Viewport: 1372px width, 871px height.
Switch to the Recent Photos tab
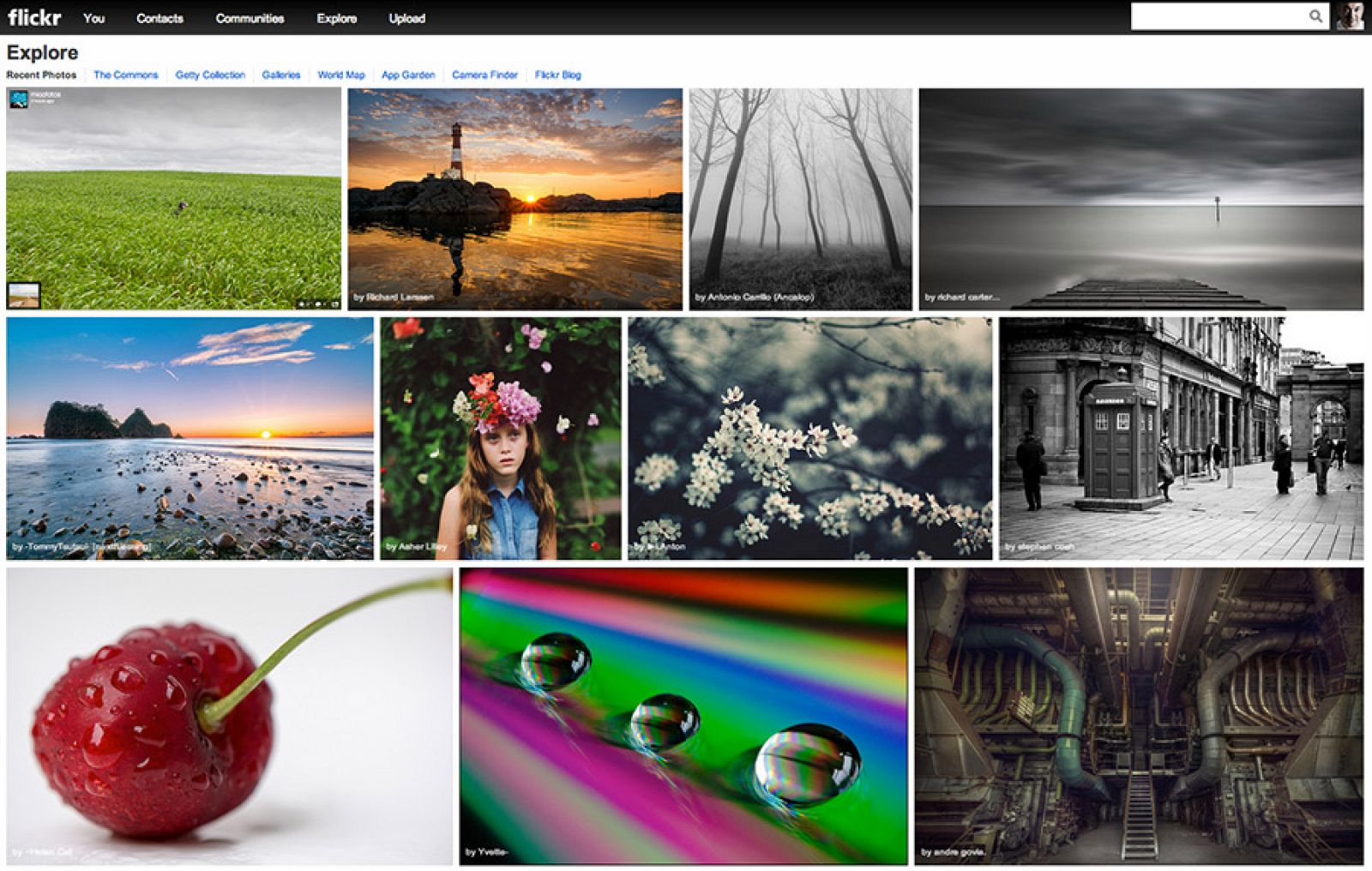(x=40, y=75)
